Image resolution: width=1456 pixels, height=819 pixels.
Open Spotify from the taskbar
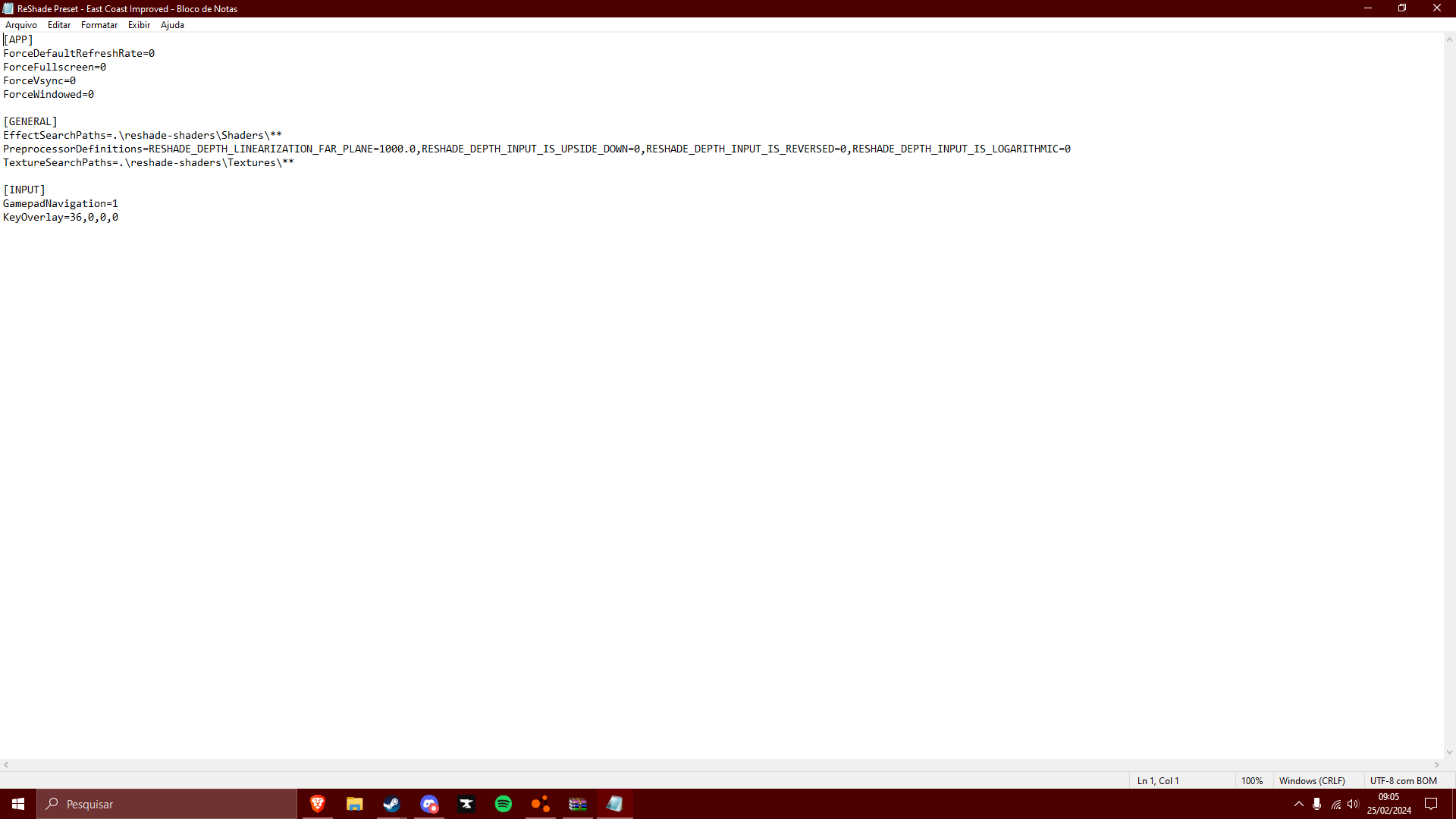[504, 804]
